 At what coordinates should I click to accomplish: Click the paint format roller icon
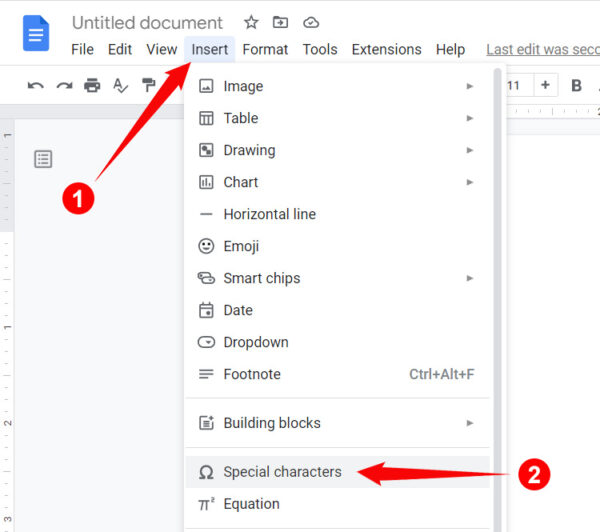pos(149,86)
